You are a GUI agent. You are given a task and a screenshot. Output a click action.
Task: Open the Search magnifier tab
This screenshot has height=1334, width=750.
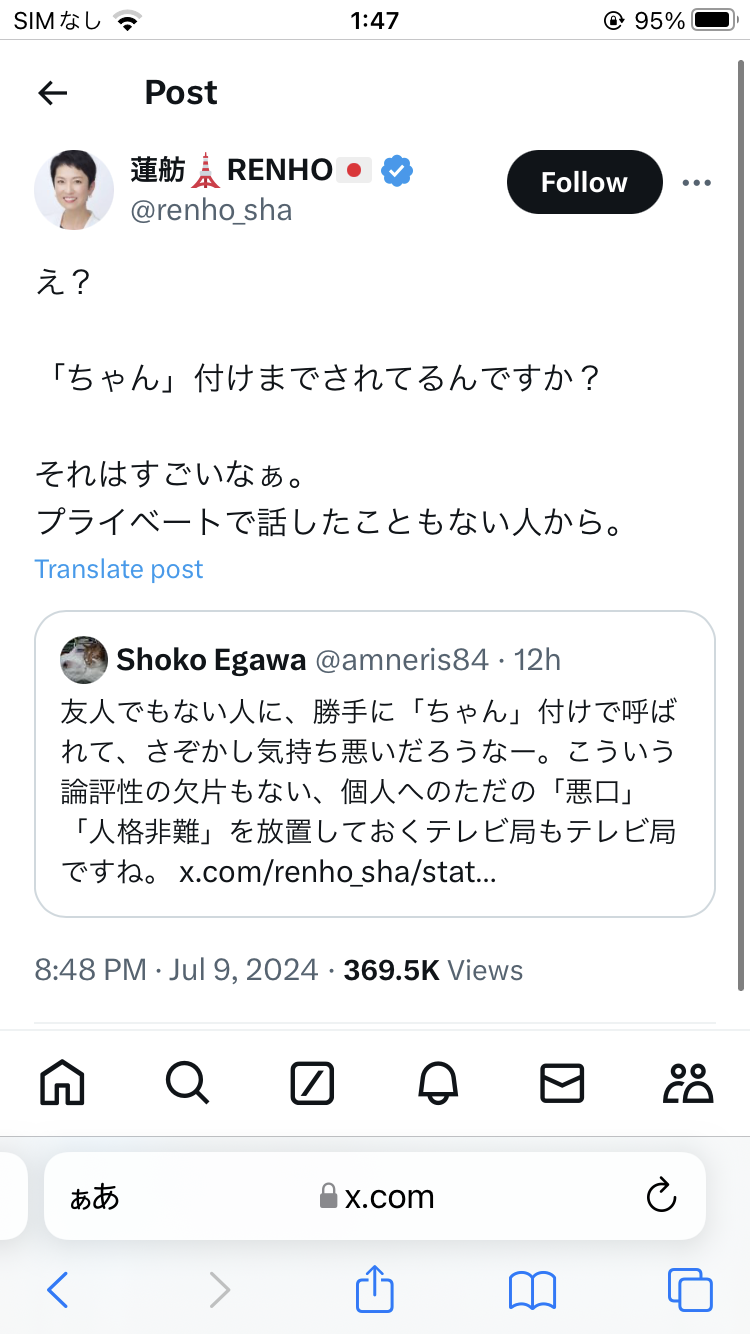(187, 1083)
